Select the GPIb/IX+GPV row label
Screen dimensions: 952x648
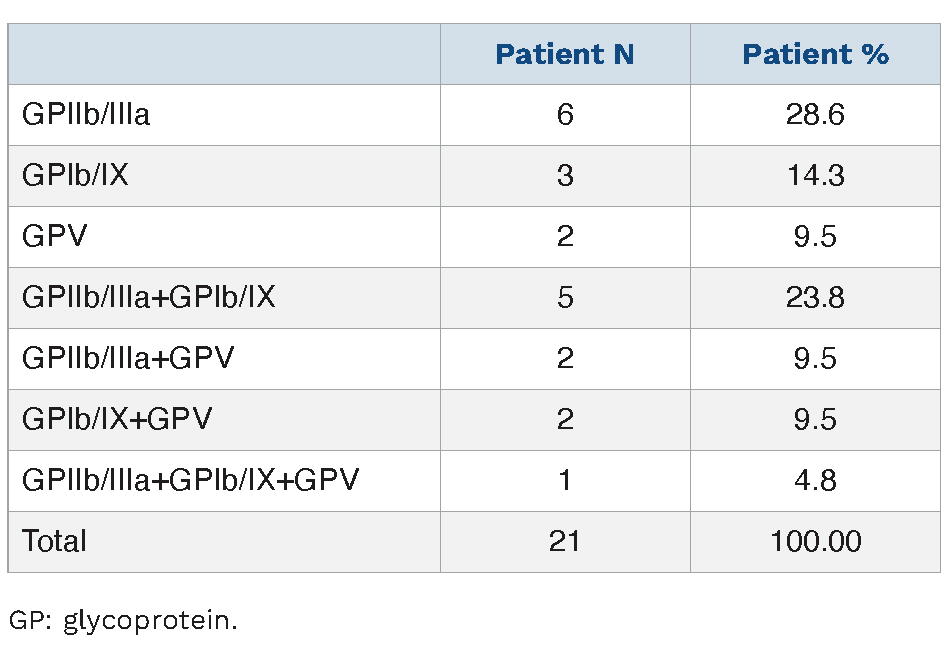pos(117,420)
